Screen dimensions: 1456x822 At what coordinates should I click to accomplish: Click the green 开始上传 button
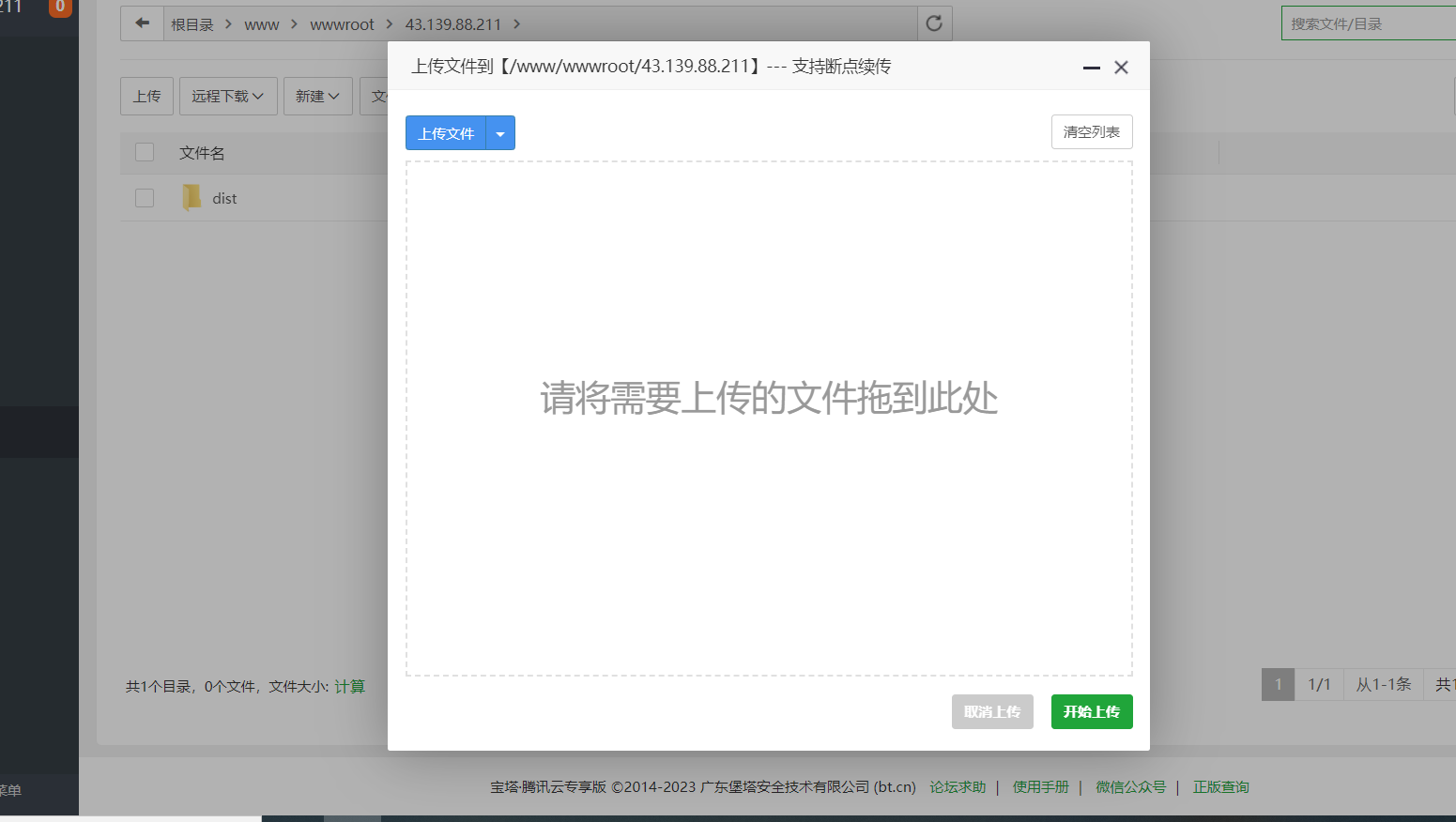pos(1091,711)
